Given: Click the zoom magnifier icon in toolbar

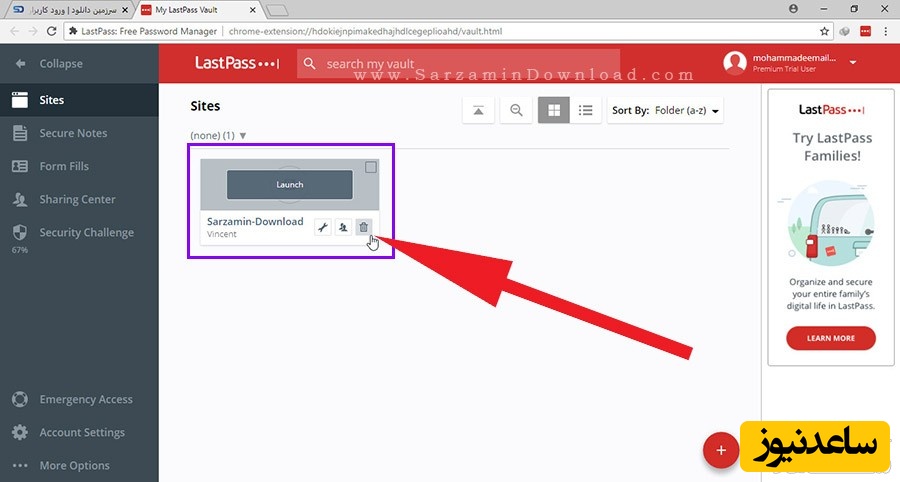Looking at the screenshot, I should pyautogui.click(x=516, y=110).
